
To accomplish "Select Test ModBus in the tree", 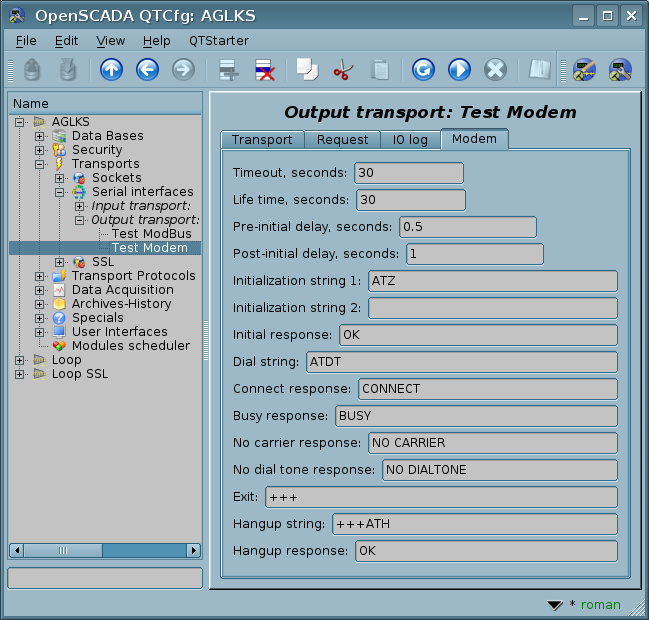I will pyautogui.click(x=151, y=234).
